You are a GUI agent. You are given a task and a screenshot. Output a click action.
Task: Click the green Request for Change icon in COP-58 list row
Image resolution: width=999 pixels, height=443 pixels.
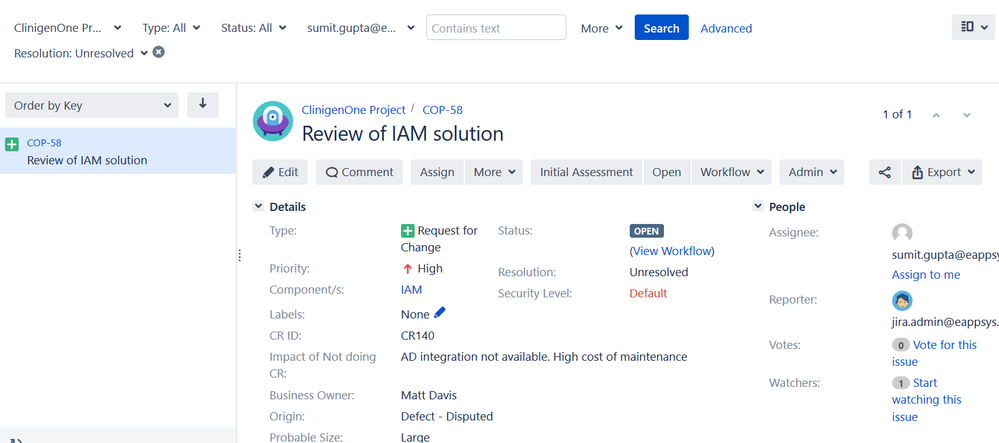point(12,145)
